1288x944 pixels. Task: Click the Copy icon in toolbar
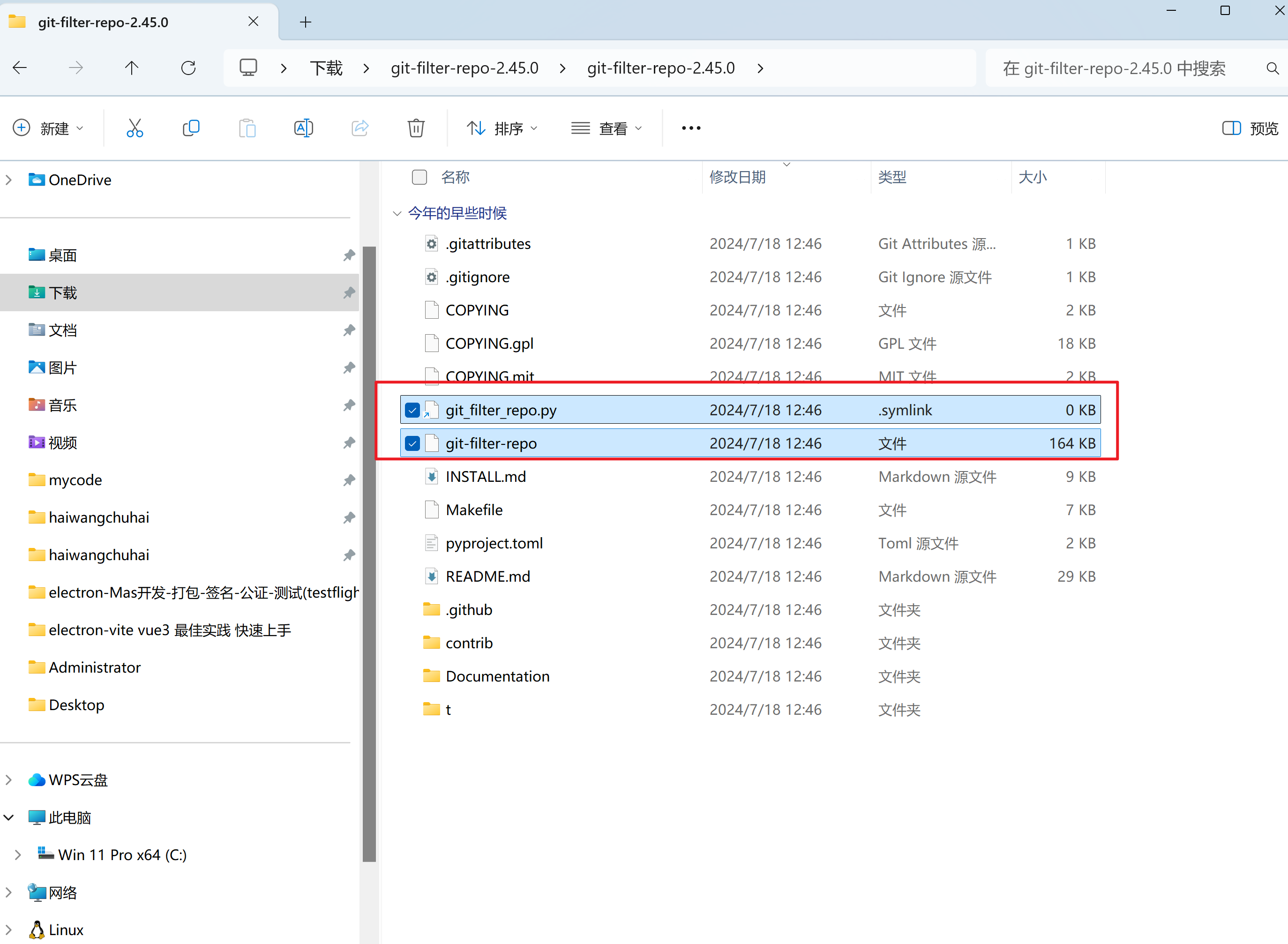191,128
